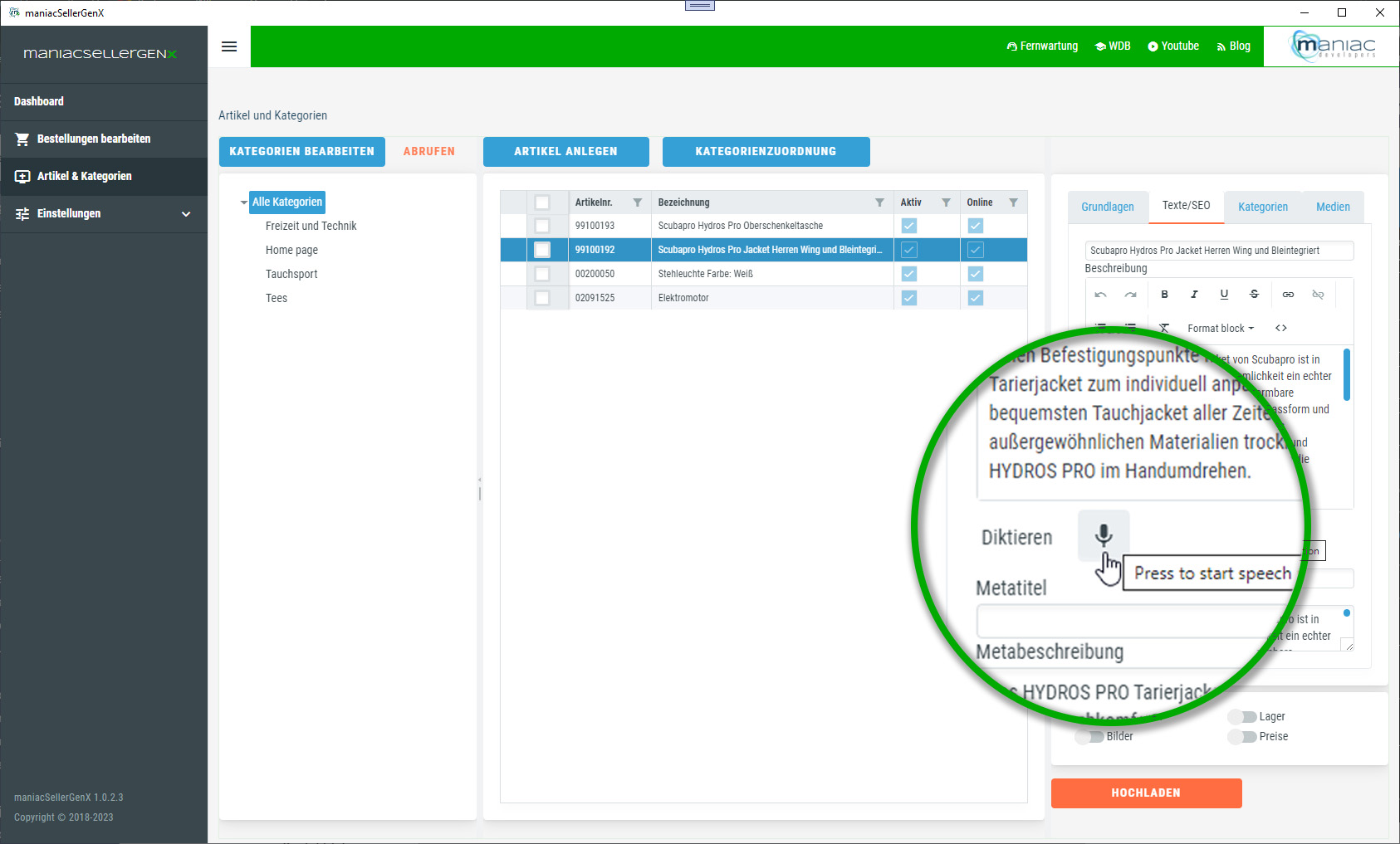Filter the Online column
The width and height of the screenshot is (1400, 844).
click(x=1013, y=202)
